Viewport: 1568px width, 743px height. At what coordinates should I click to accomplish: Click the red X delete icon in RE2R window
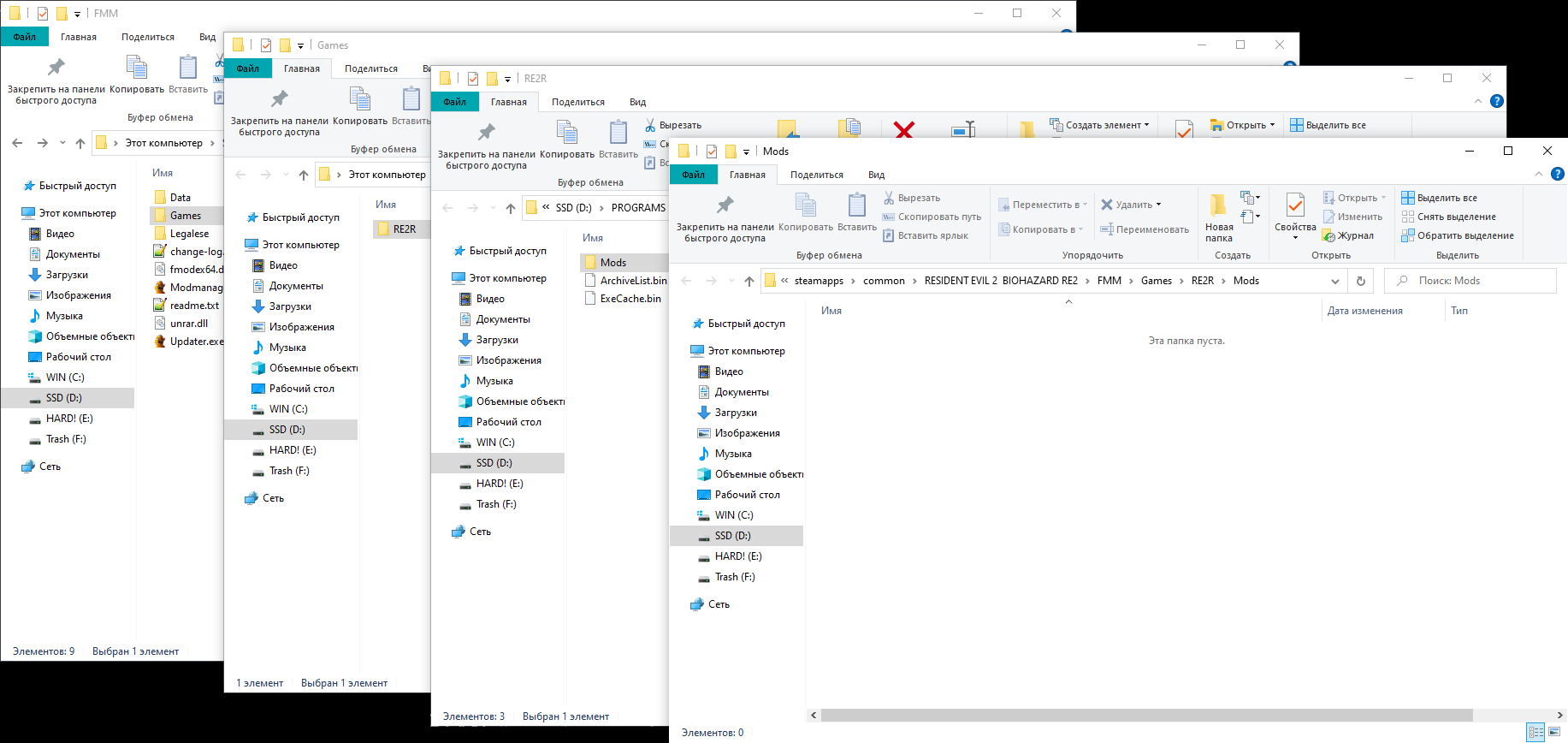[x=904, y=129]
